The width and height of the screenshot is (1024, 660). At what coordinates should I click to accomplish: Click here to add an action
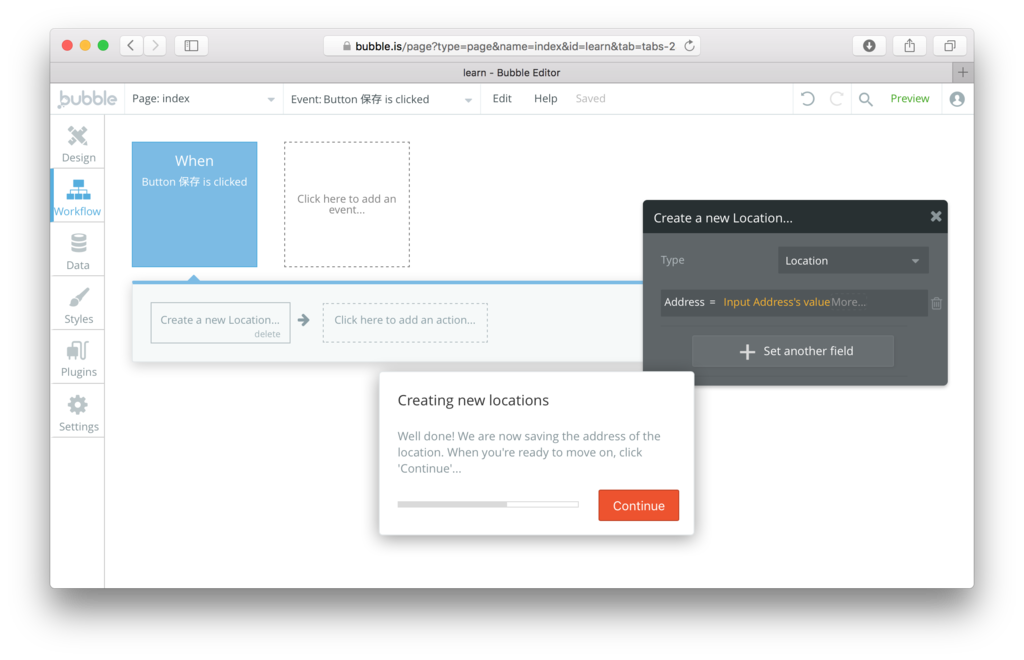pos(405,322)
